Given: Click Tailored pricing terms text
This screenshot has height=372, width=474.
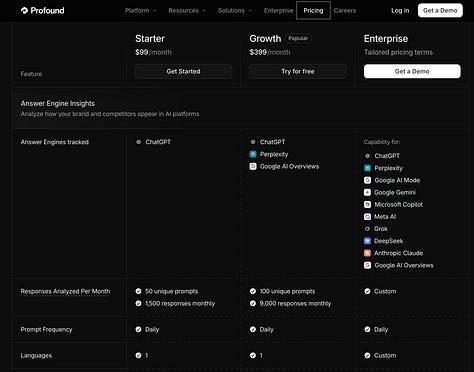Looking at the screenshot, I should [398, 52].
